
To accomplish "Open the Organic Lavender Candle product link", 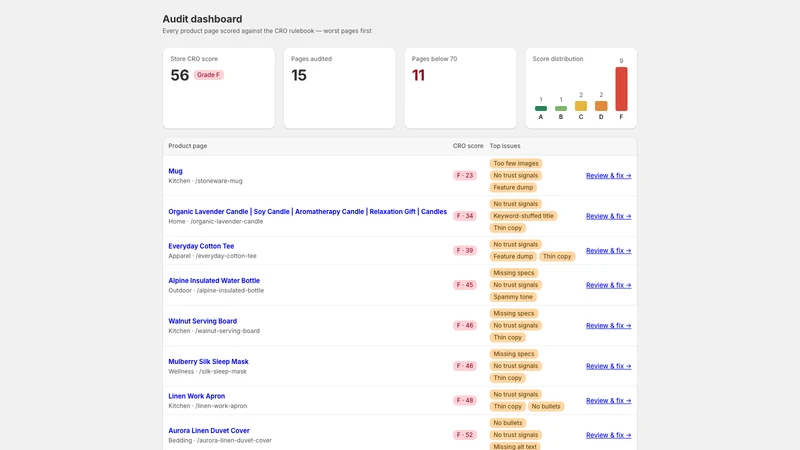I will pyautogui.click(x=308, y=211).
